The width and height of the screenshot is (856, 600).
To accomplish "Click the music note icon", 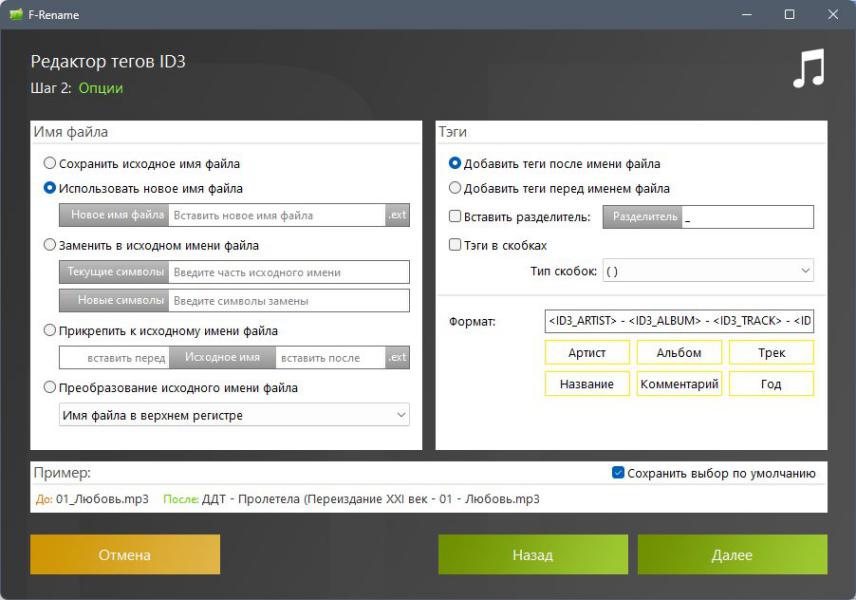I will (809, 68).
